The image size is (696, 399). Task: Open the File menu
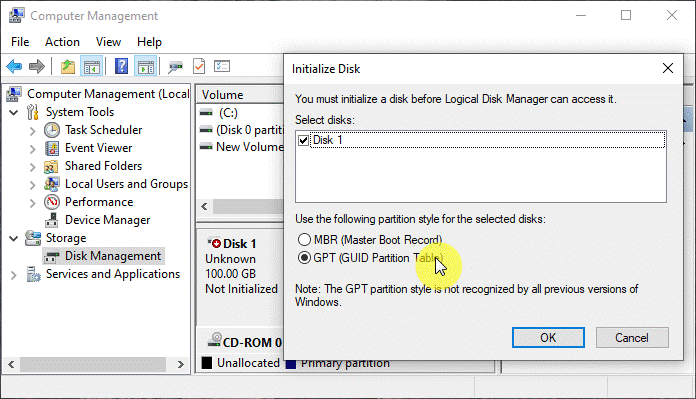[20, 42]
